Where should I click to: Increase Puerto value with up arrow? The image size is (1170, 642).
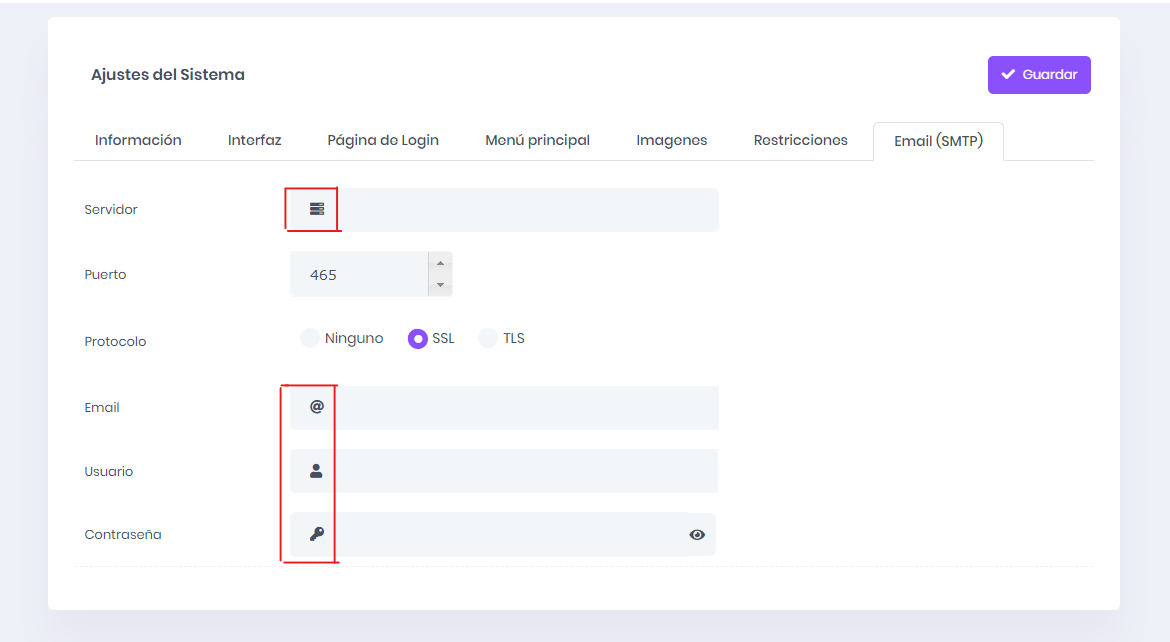coord(440,263)
